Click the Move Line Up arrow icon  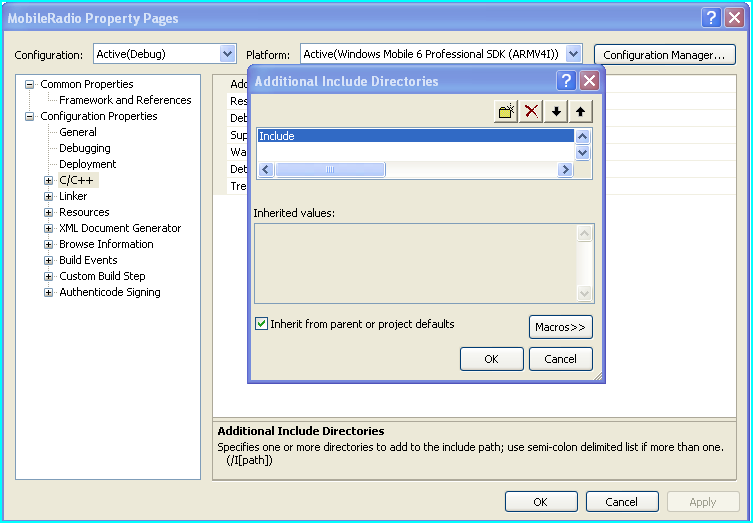pyautogui.click(x=581, y=111)
